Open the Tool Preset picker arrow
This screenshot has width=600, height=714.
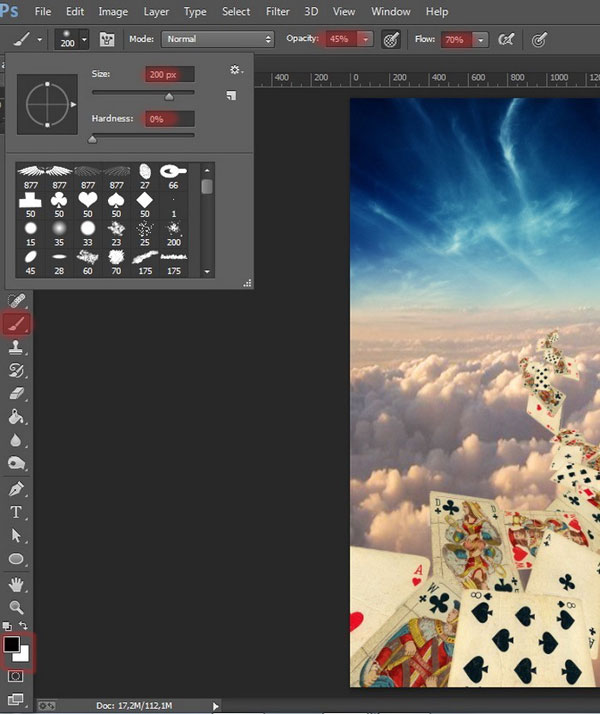[x=40, y=40]
